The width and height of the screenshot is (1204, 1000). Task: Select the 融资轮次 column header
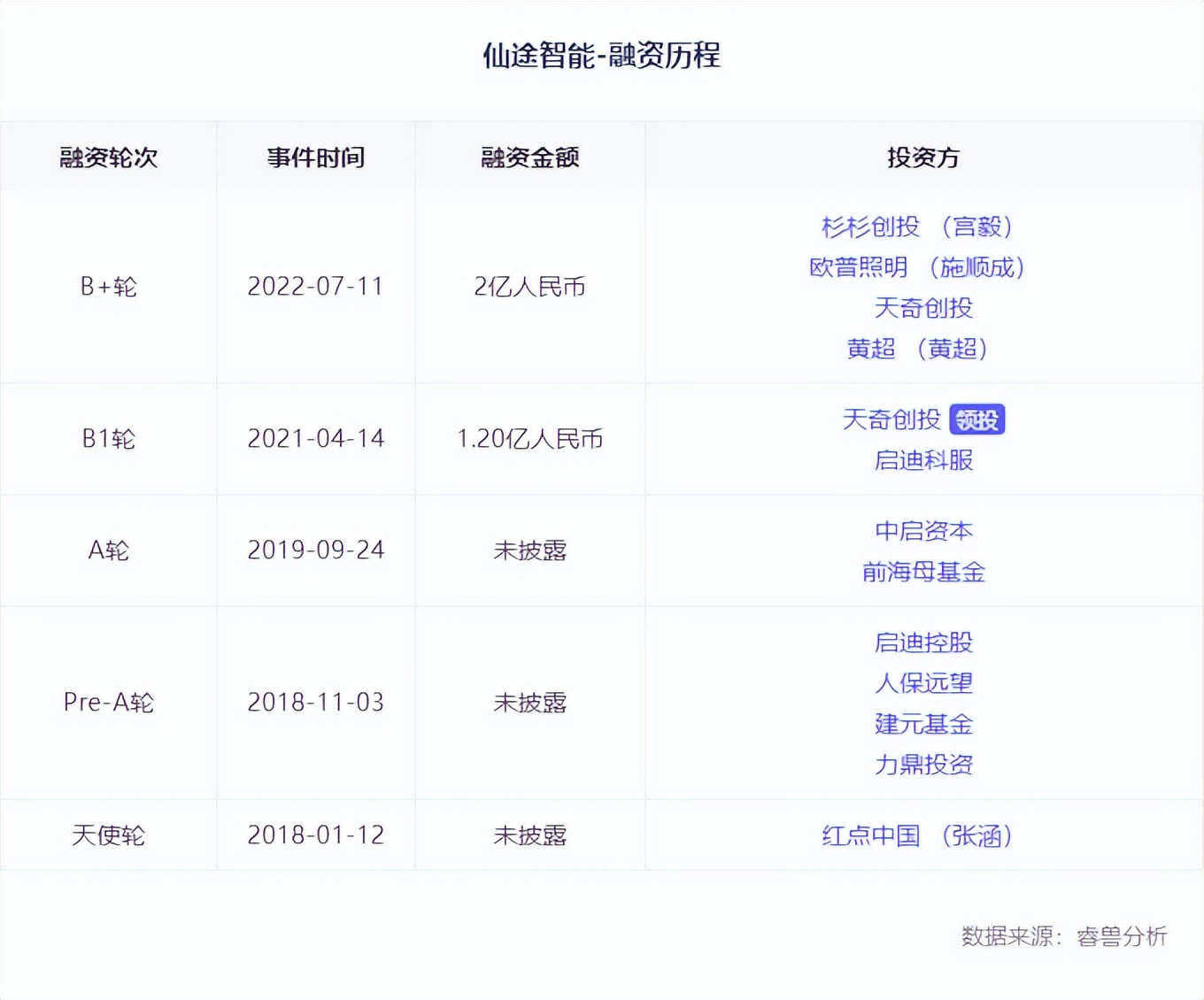point(108,157)
